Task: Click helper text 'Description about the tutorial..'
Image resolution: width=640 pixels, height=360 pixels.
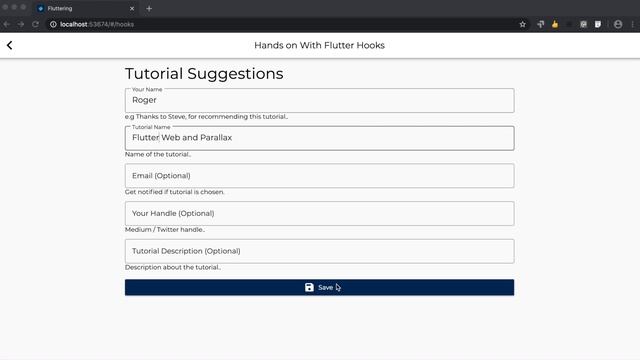Action: (x=173, y=267)
